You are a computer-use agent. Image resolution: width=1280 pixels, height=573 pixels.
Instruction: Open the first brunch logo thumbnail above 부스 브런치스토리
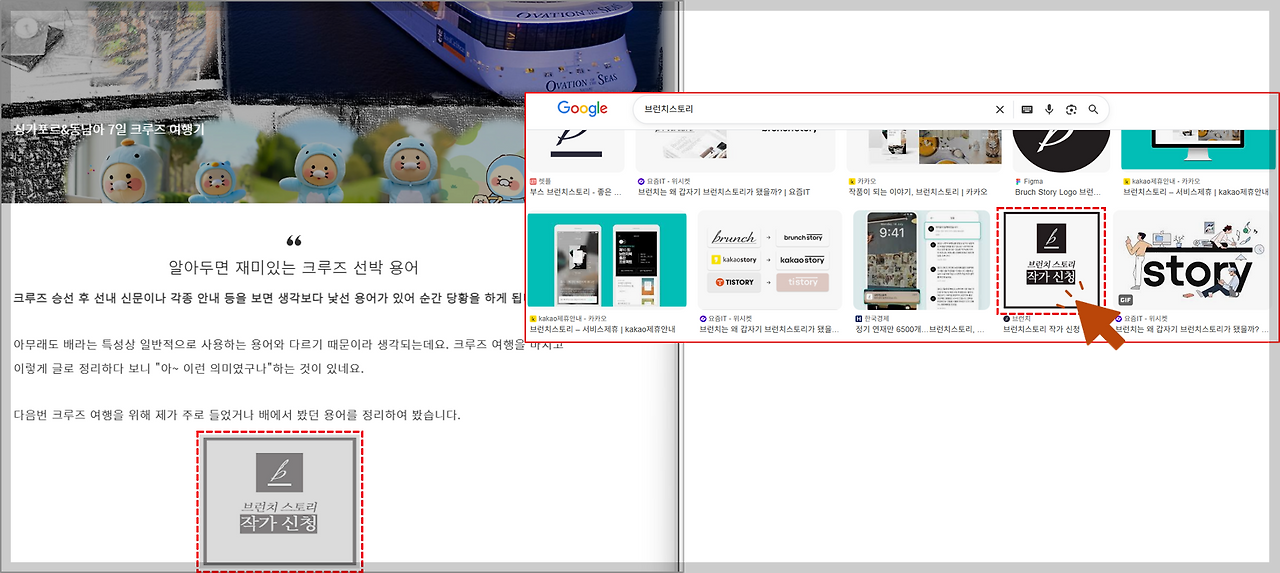coord(576,150)
